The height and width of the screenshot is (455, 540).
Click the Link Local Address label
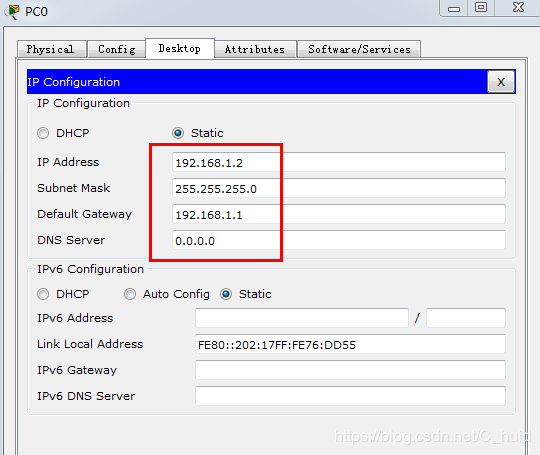(x=90, y=344)
